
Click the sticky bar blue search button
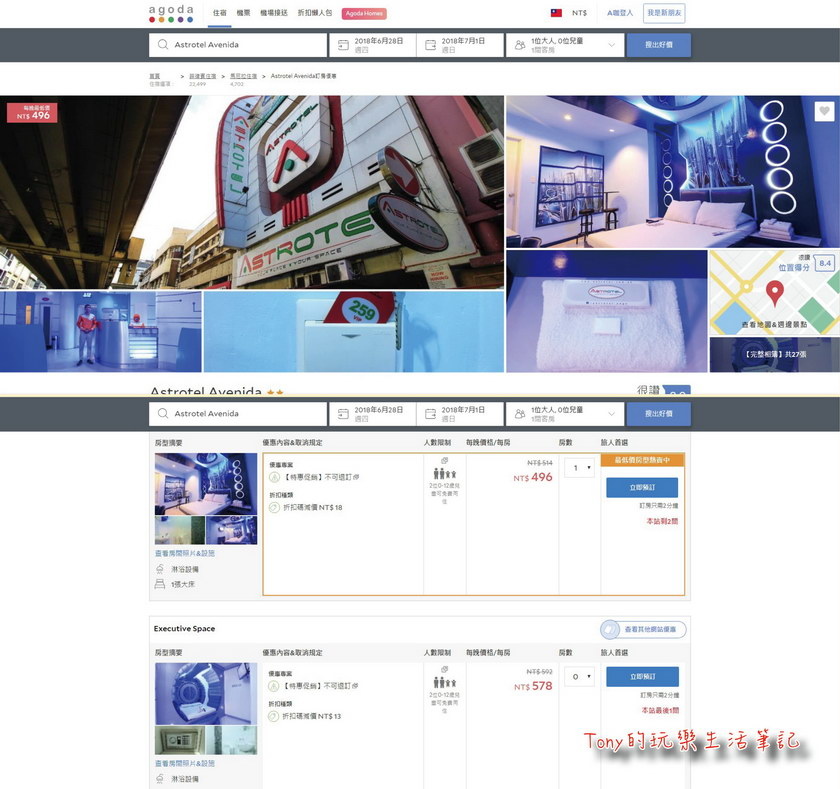click(x=659, y=414)
